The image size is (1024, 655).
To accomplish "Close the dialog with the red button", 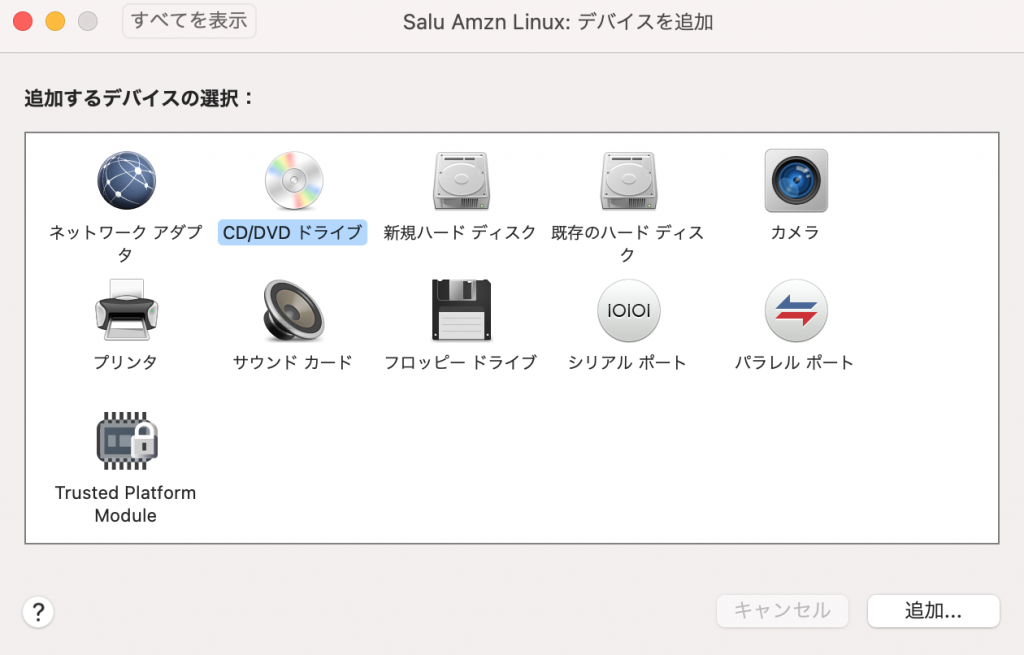I will (23, 18).
